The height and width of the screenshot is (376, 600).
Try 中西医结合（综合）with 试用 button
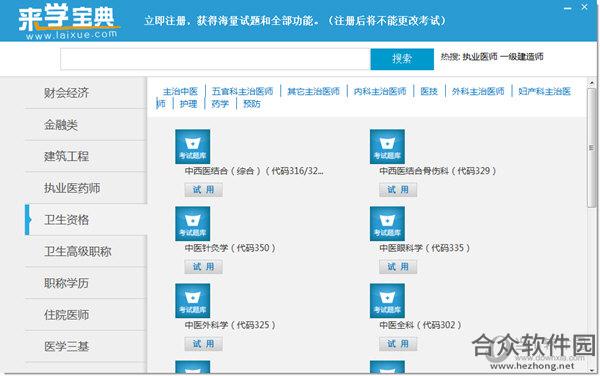204,190
